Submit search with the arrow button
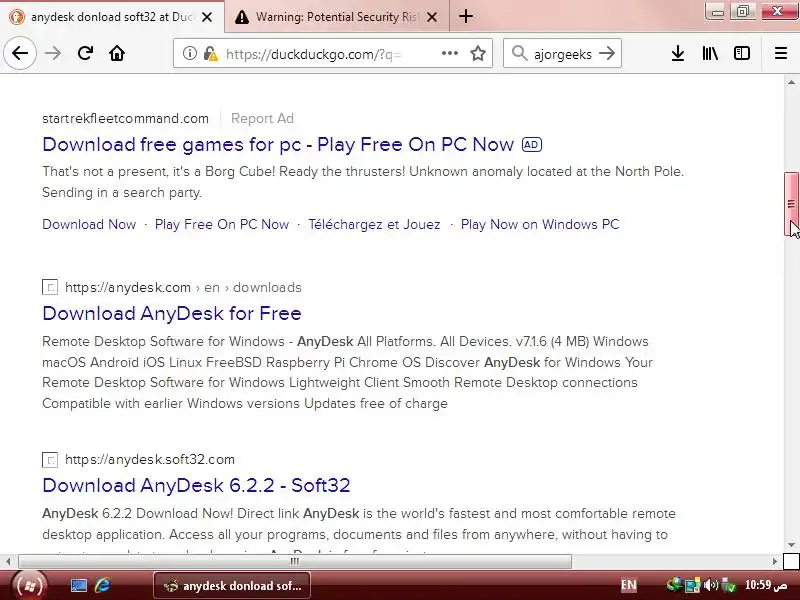Viewport: 800px width, 600px height. pos(607,53)
